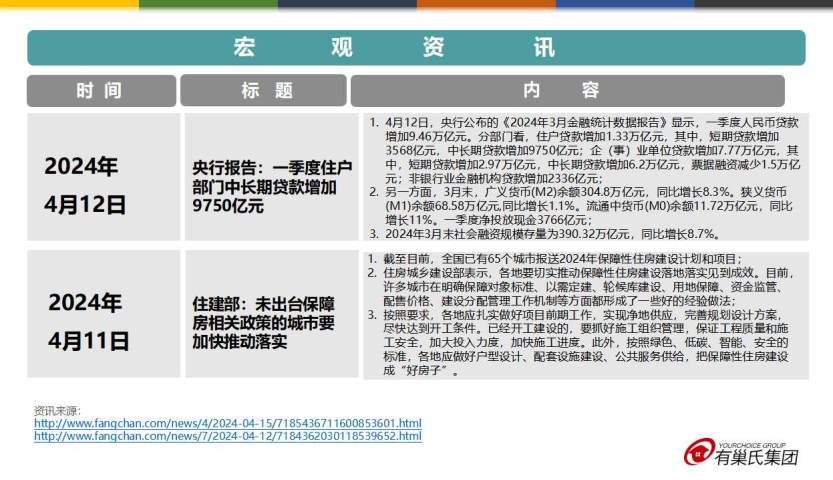
Task: Click item 2 starting 住房城乡建设部表示
Action: click(581, 287)
